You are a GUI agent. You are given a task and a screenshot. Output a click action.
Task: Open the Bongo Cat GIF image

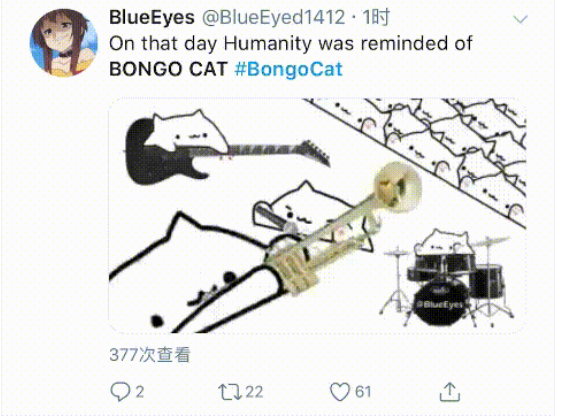(317, 215)
